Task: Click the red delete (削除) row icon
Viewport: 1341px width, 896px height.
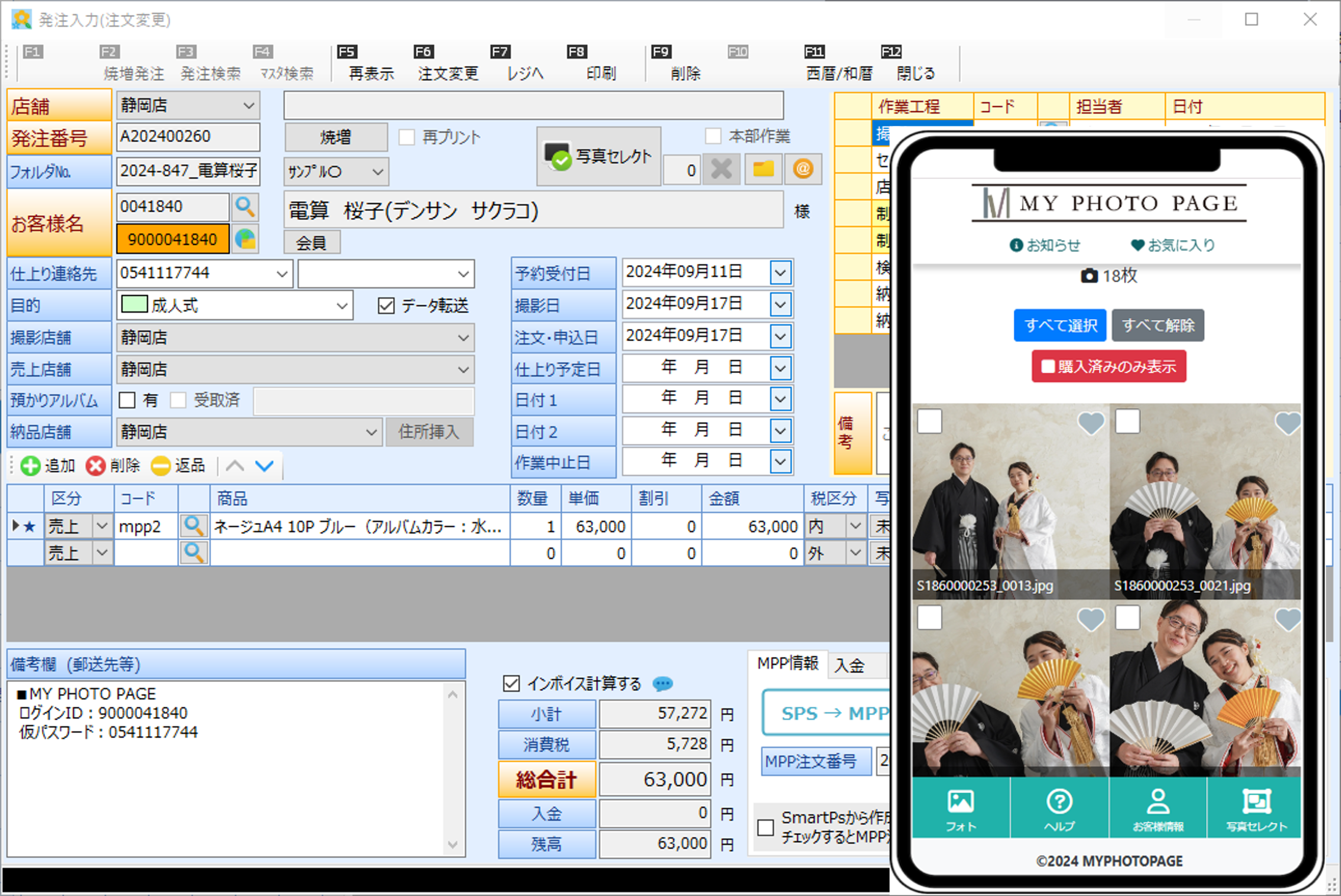Action: pos(95,466)
